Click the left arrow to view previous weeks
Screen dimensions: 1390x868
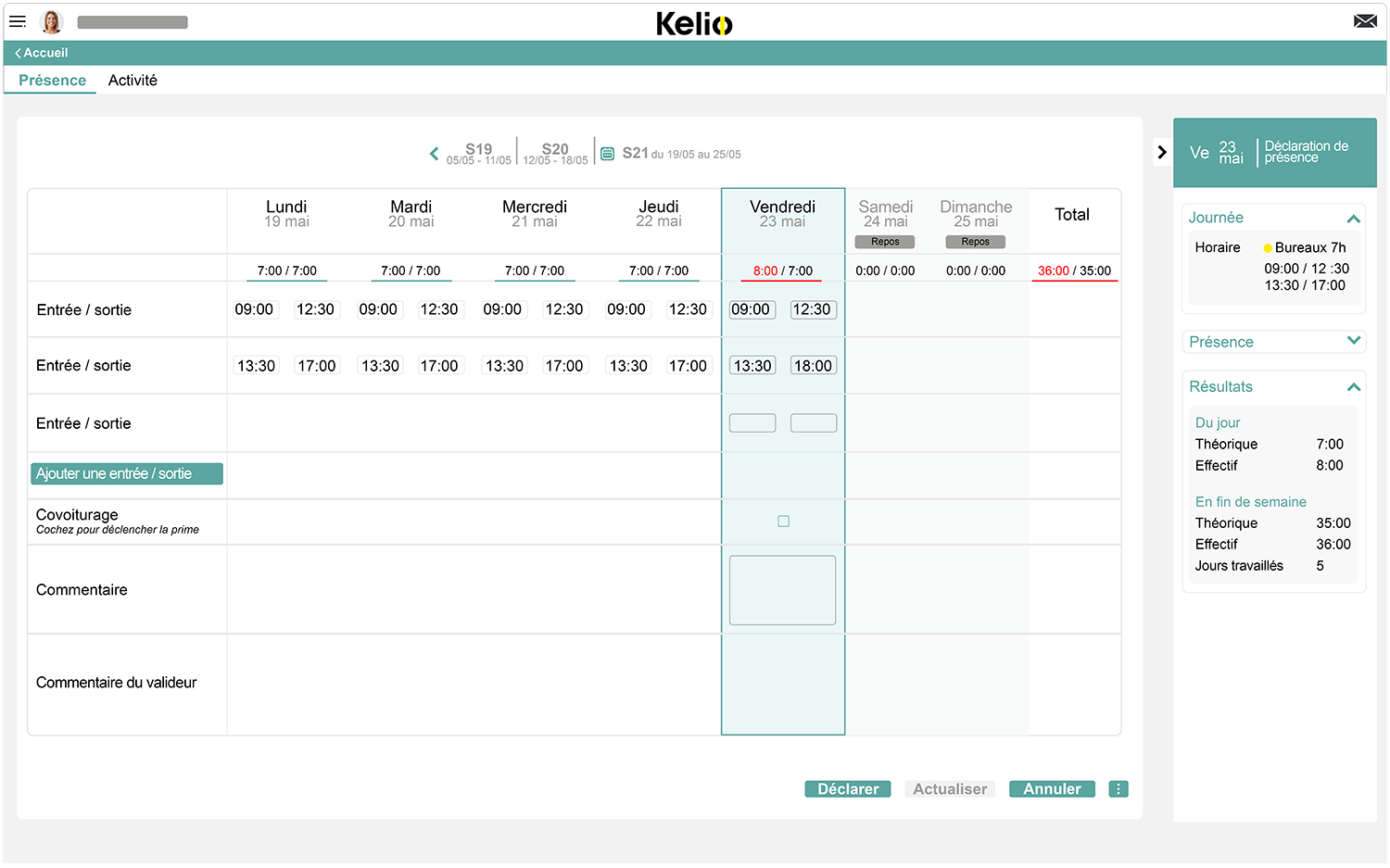click(434, 153)
